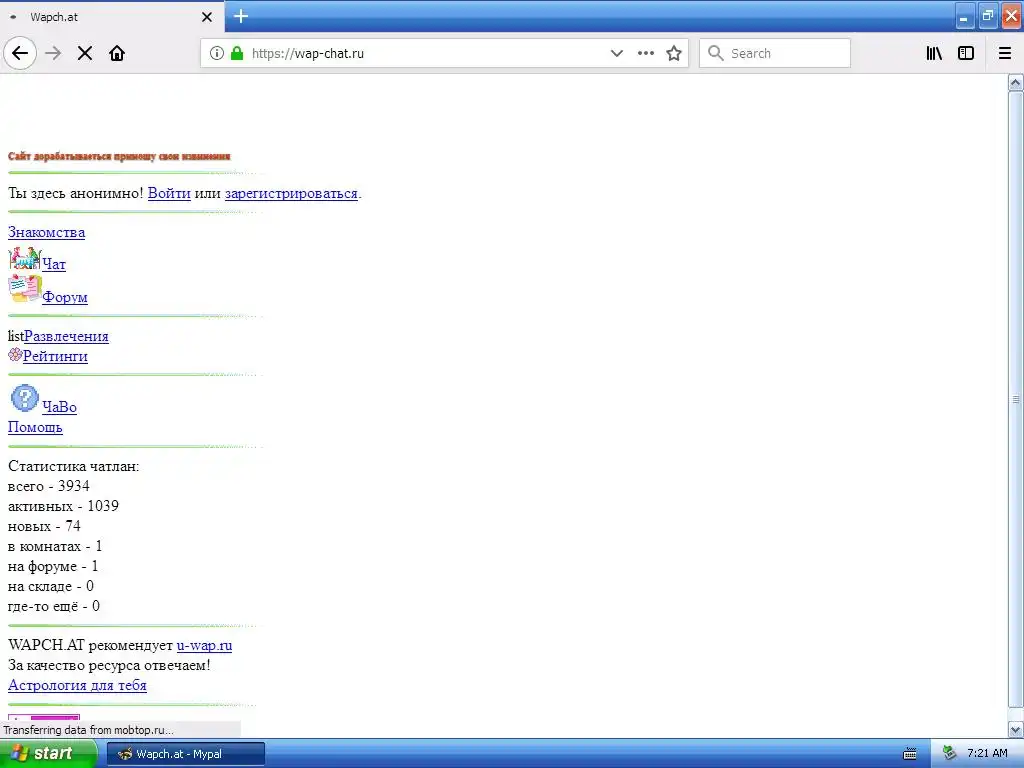The image size is (1024, 768).
Task: Click the statistic 'на форуме - 1'
Action: 53,566
